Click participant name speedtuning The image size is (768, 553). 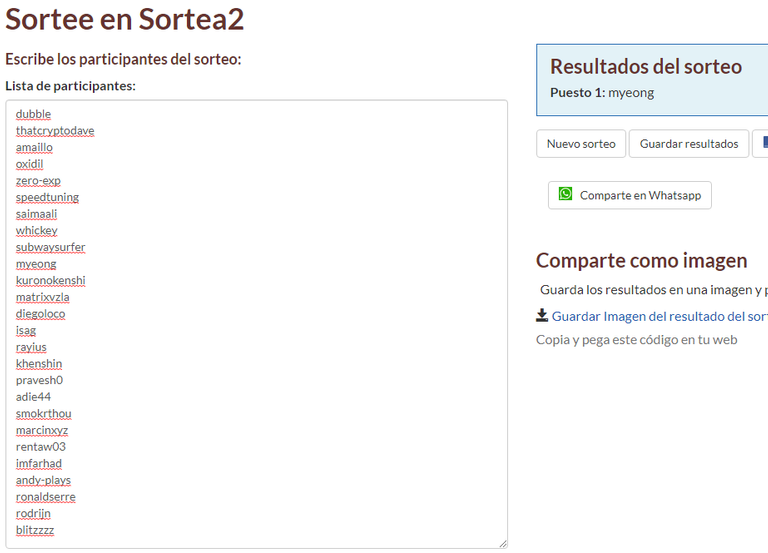[47, 197]
